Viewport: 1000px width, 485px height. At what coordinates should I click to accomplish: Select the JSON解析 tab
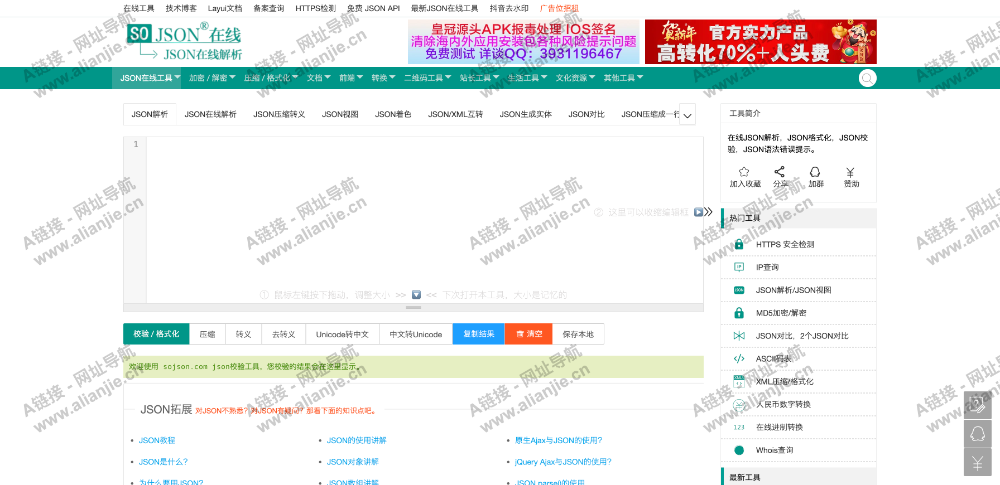click(x=150, y=115)
